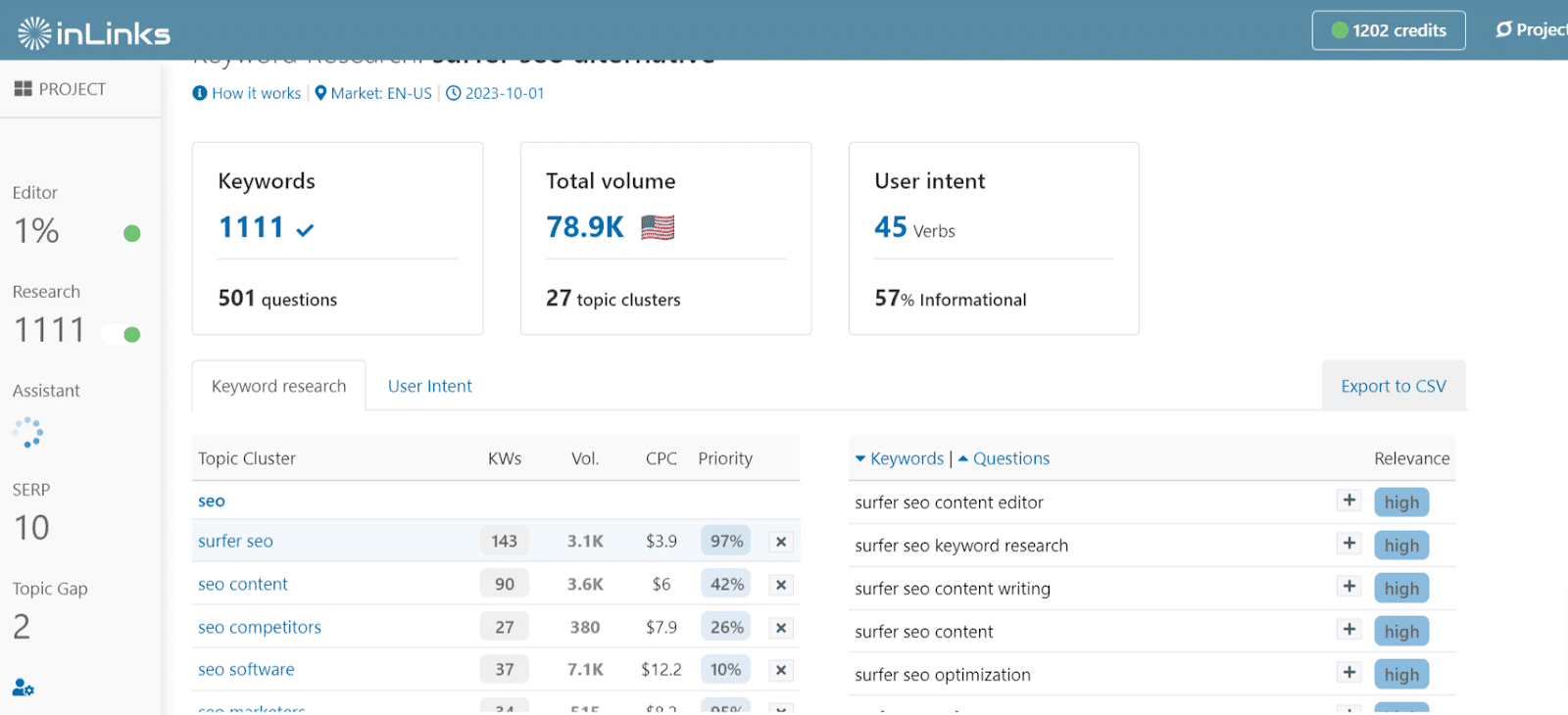Sort by the Priority column header

(725, 458)
